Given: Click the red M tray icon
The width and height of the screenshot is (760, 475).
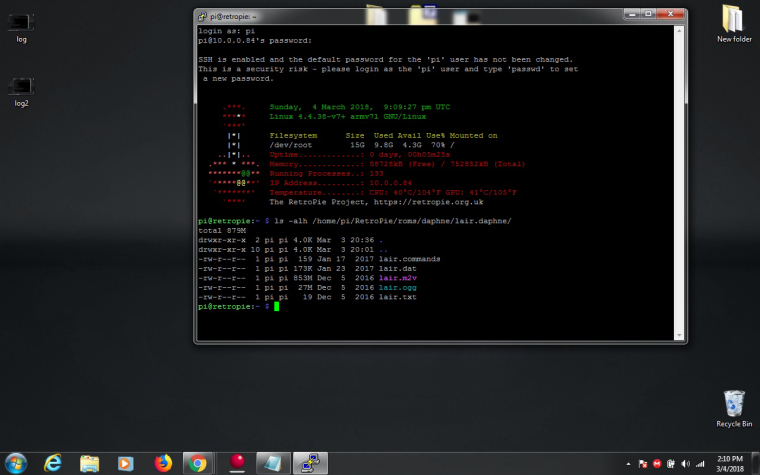Looking at the screenshot, I should (x=657, y=464).
